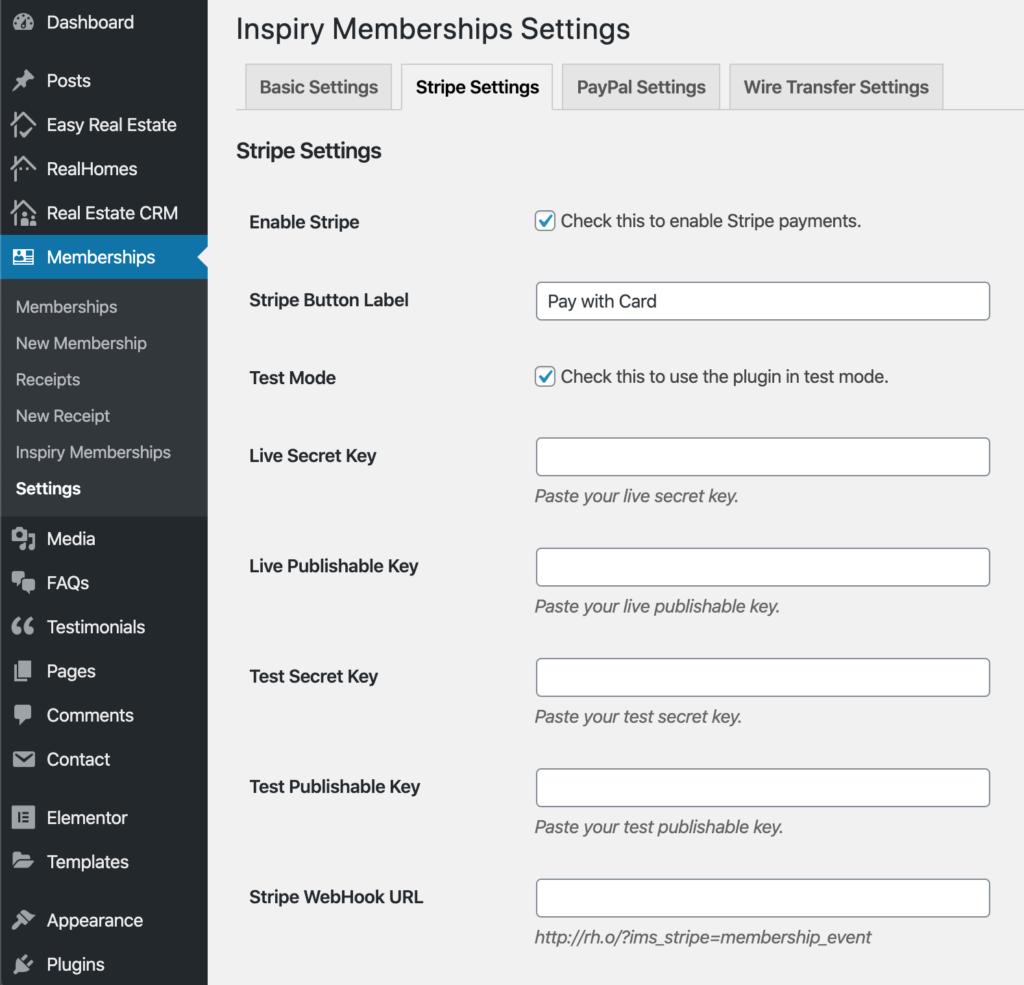Viewport: 1024px width, 985px height.
Task: Click the 'Paste your test secret key.' hint
Action: (638, 717)
